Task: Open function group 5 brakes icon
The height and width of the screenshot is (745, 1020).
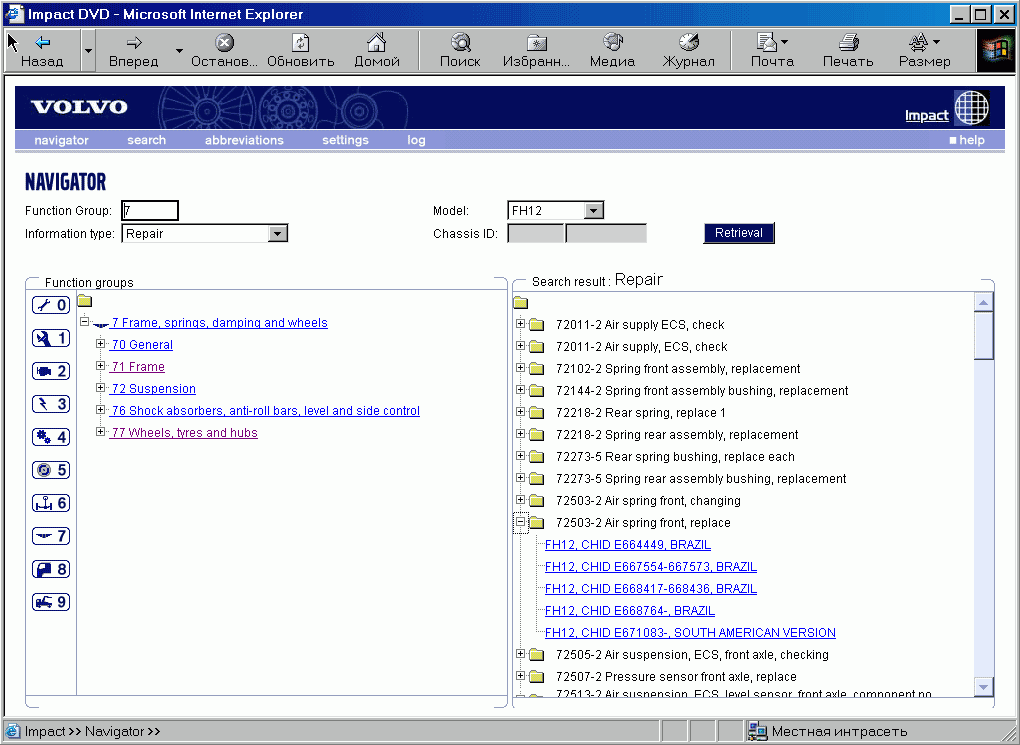Action: [x=51, y=470]
